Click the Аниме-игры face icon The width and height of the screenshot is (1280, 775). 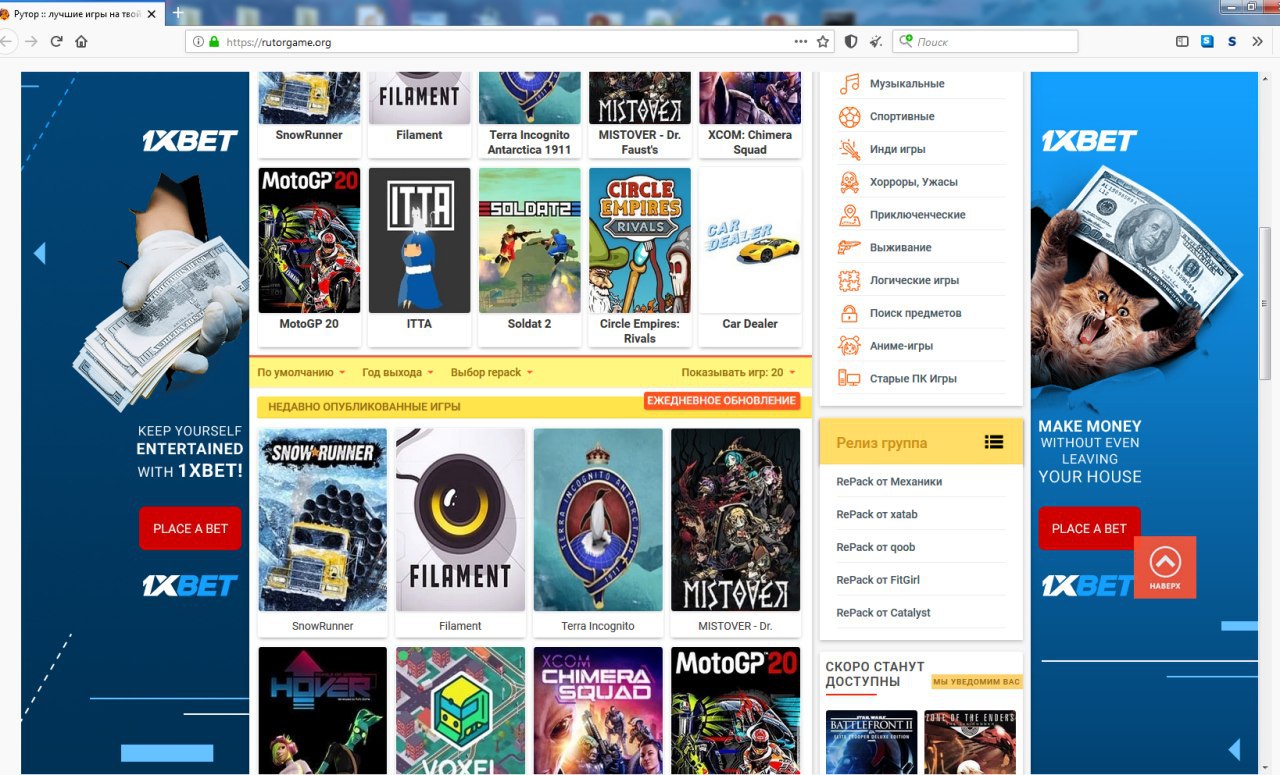tap(849, 346)
